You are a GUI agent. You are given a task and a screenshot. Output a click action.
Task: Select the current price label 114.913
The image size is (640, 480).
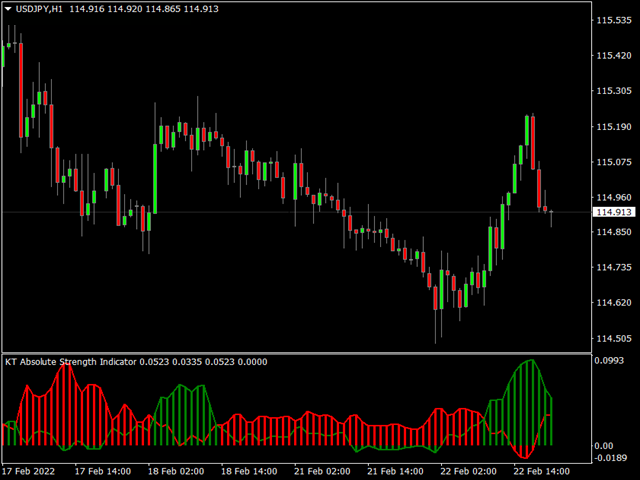click(x=613, y=212)
